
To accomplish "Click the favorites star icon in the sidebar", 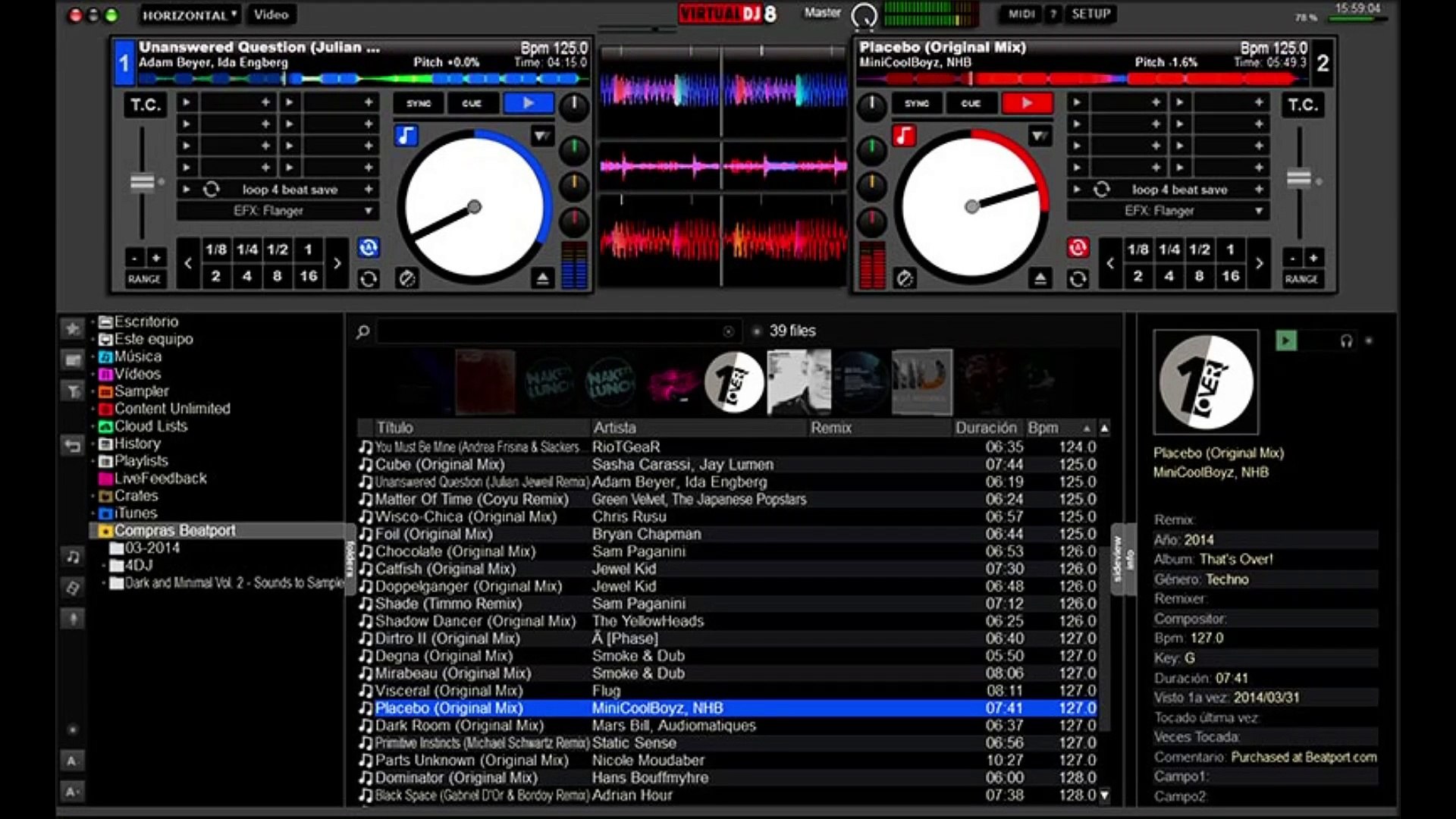I will (x=72, y=328).
